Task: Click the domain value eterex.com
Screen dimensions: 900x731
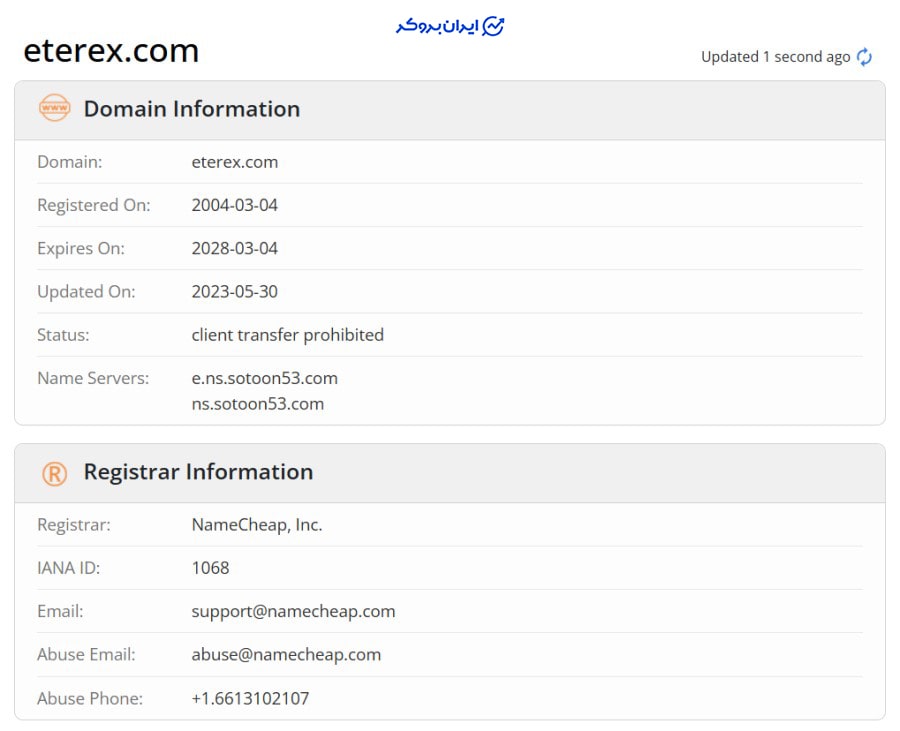Action: point(235,162)
